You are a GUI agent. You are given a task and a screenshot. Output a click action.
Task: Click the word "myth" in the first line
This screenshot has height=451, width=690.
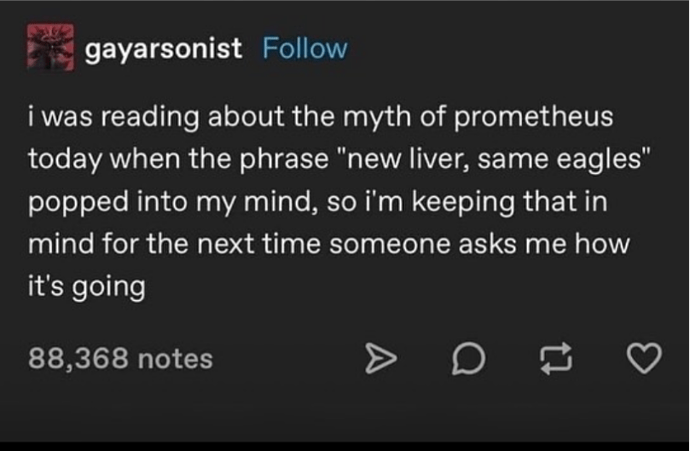coord(377,117)
